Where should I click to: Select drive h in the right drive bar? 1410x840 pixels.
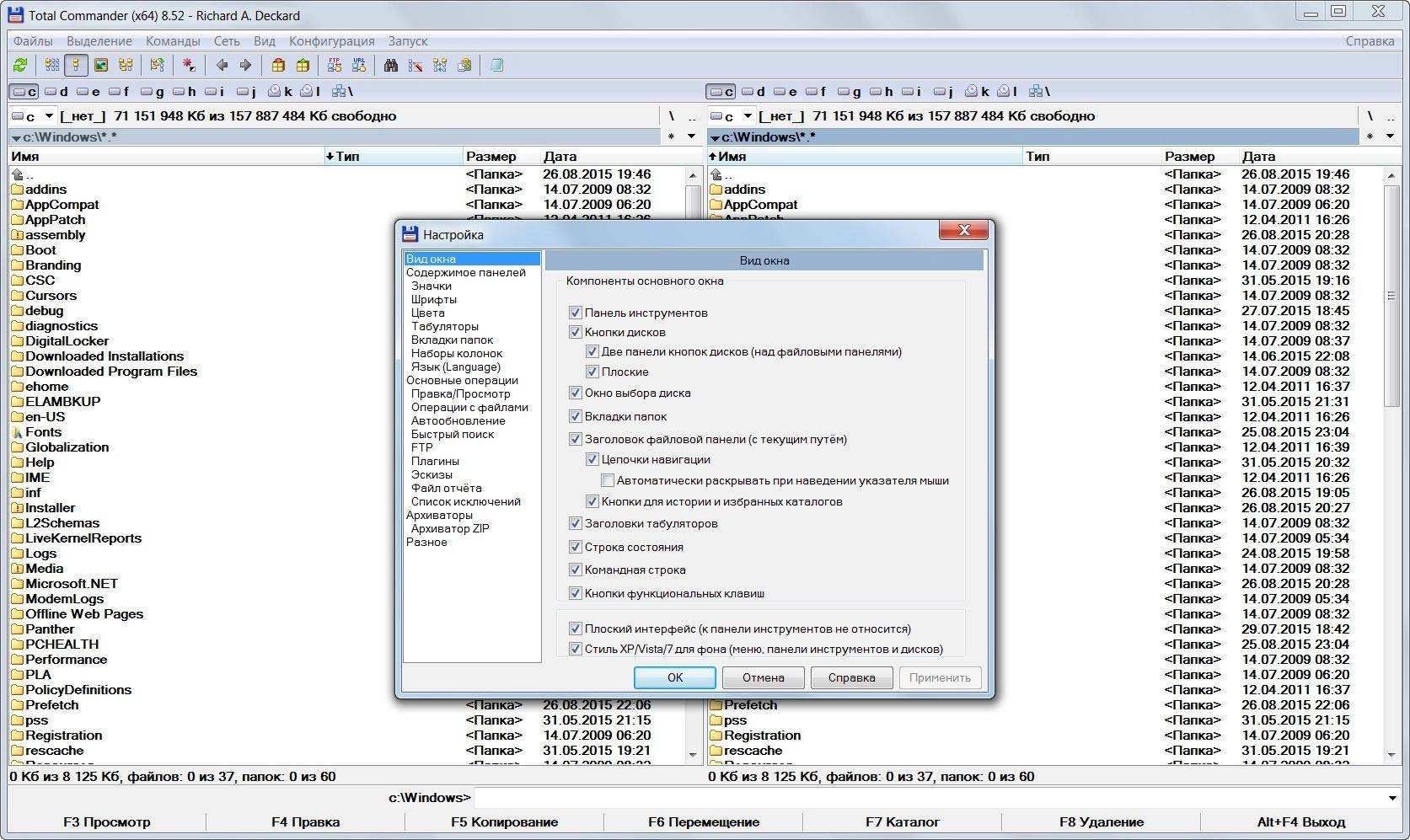pyautogui.click(x=882, y=91)
